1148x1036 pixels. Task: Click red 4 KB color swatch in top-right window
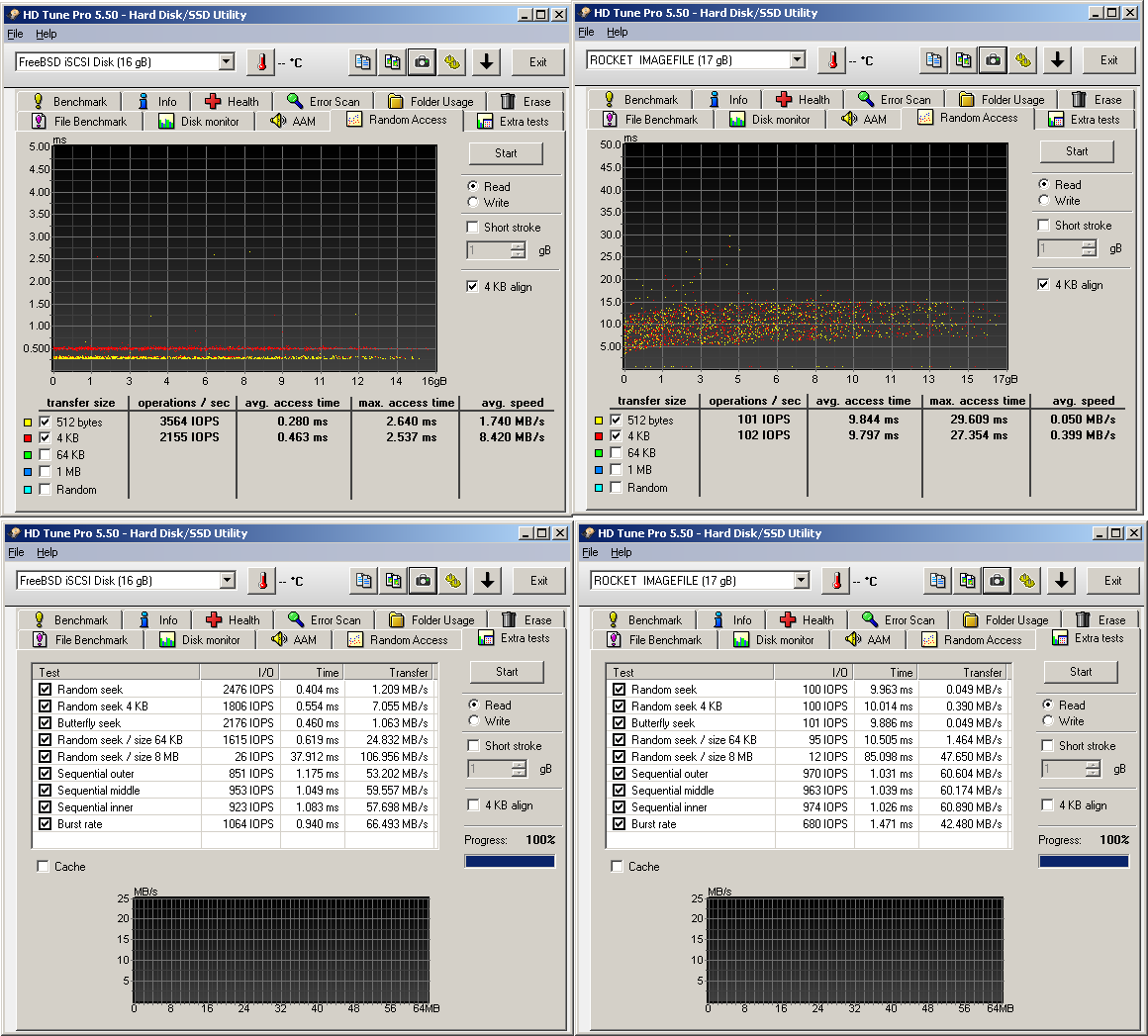click(598, 436)
